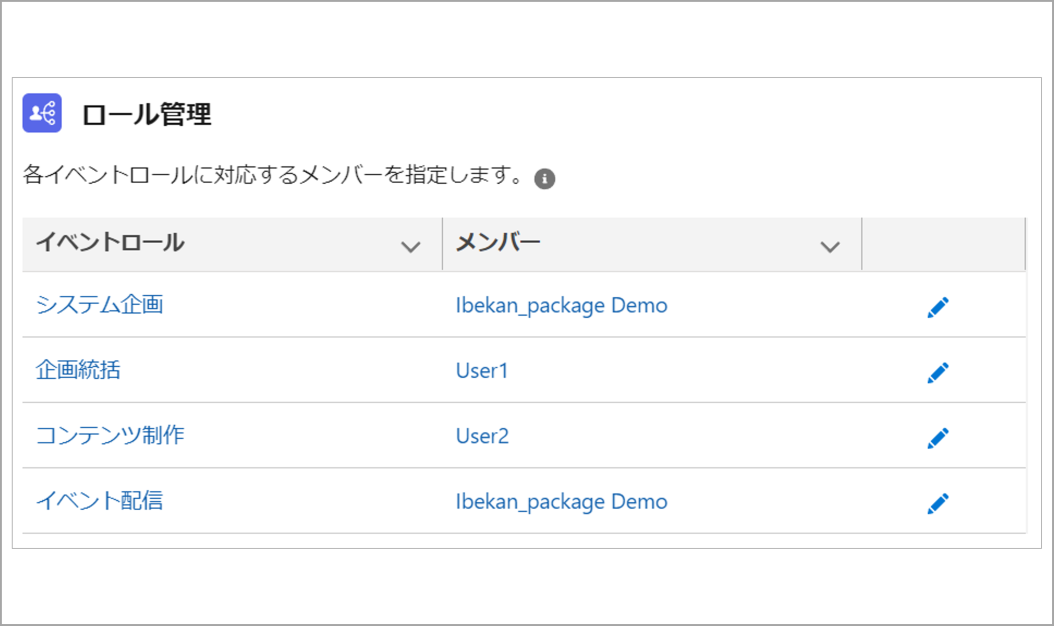This screenshot has width=1054, height=626.
Task: Open Ibekan_package Demo in the イベント配信 row
Action: pyautogui.click(x=561, y=501)
